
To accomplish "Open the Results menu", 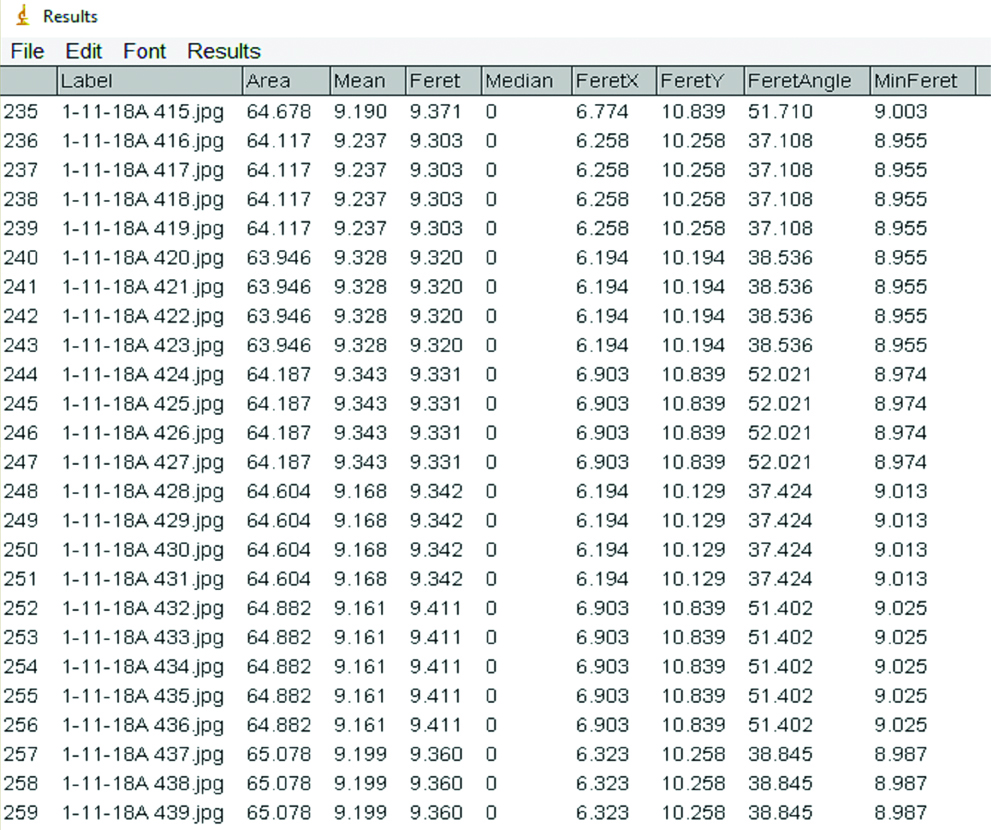I will point(224,51).
